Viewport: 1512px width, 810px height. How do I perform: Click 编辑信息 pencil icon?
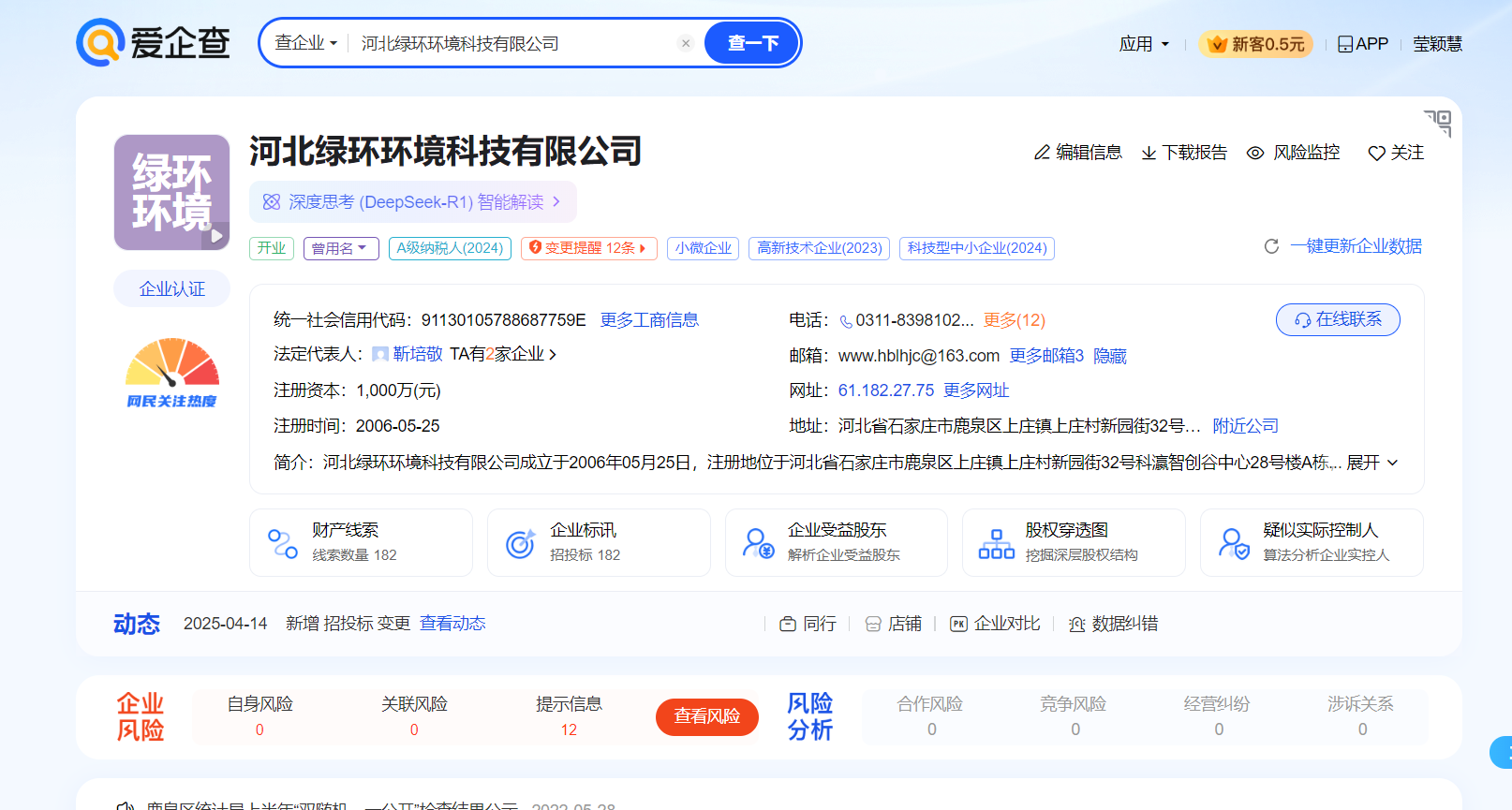(1042, 153)
